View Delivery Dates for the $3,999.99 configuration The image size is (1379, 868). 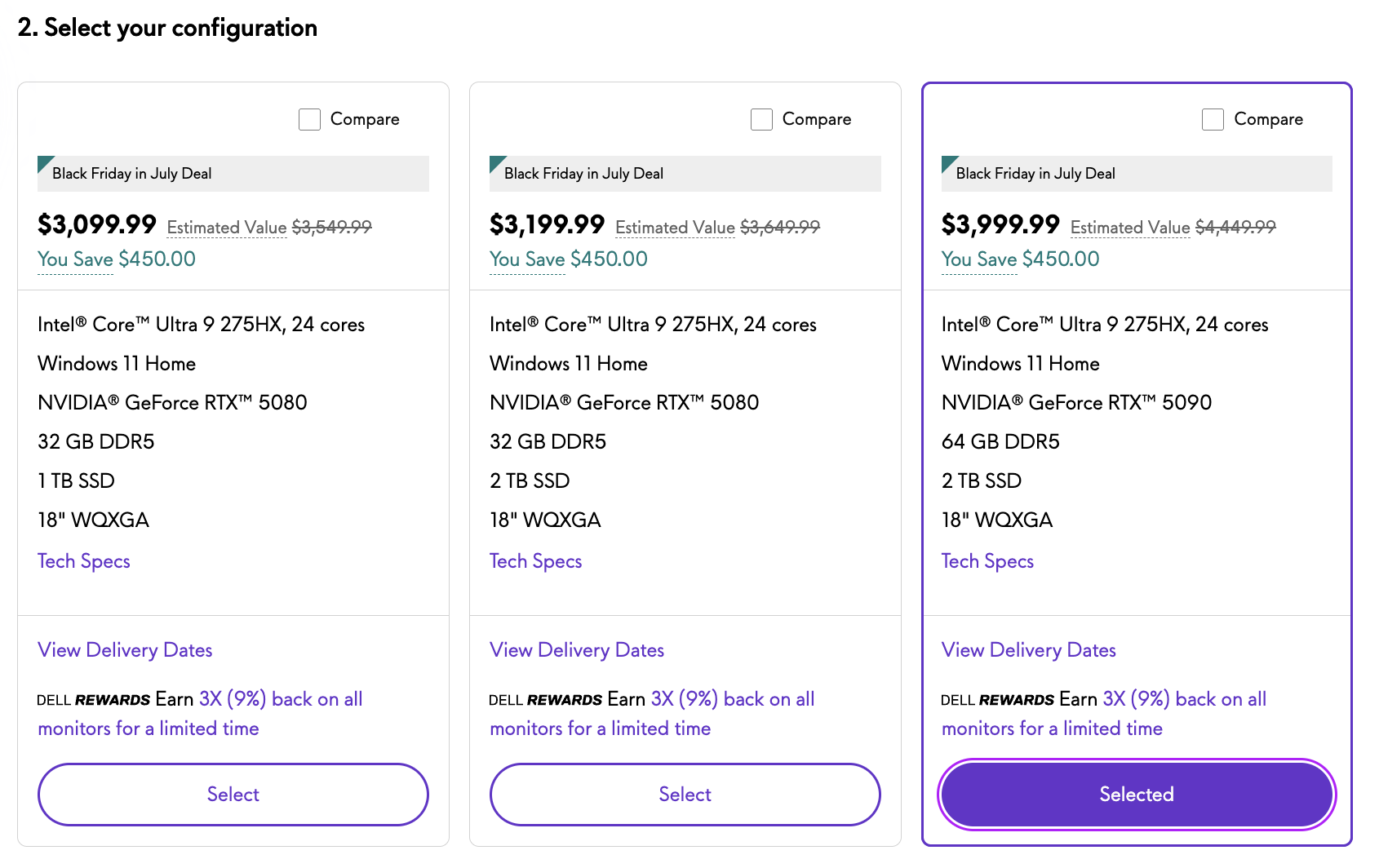(x=1028, y=650)
